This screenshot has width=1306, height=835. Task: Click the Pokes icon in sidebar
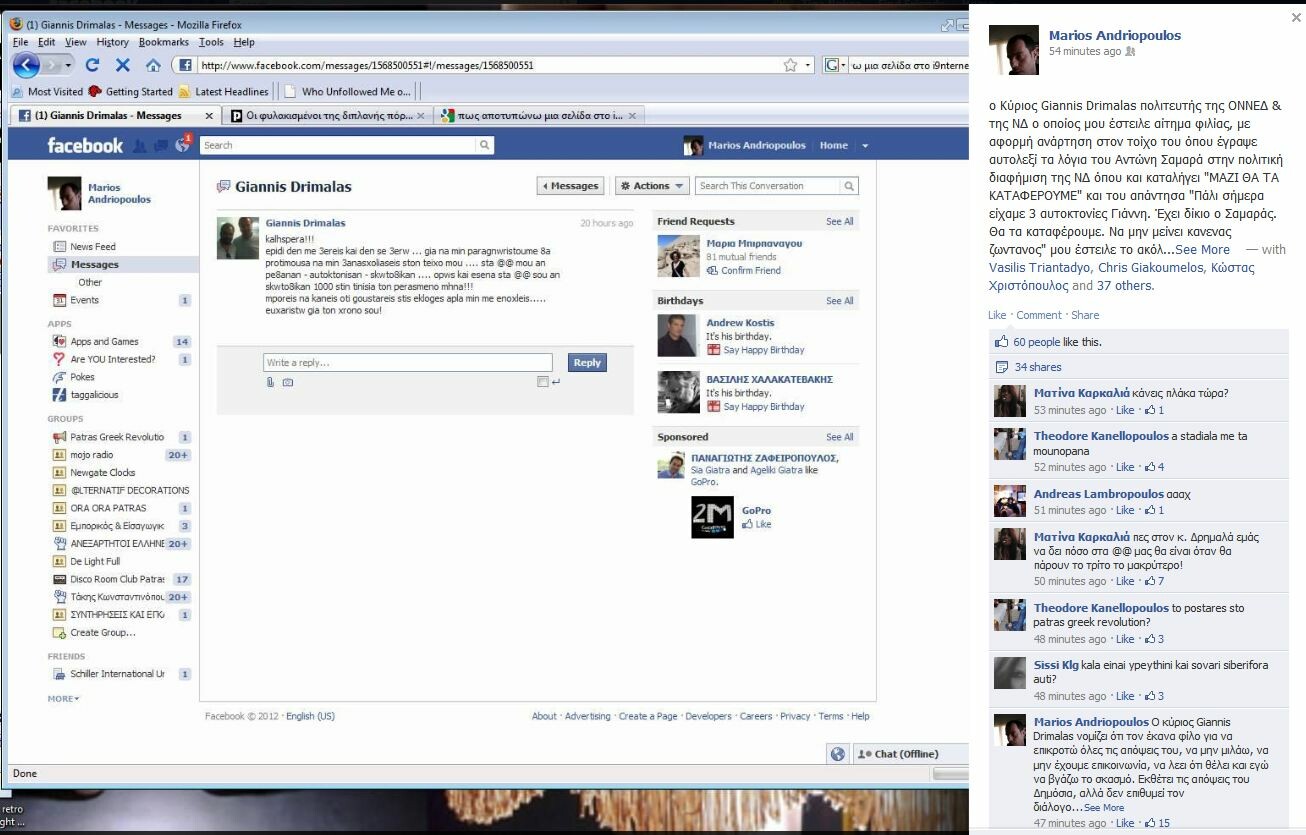59,377
